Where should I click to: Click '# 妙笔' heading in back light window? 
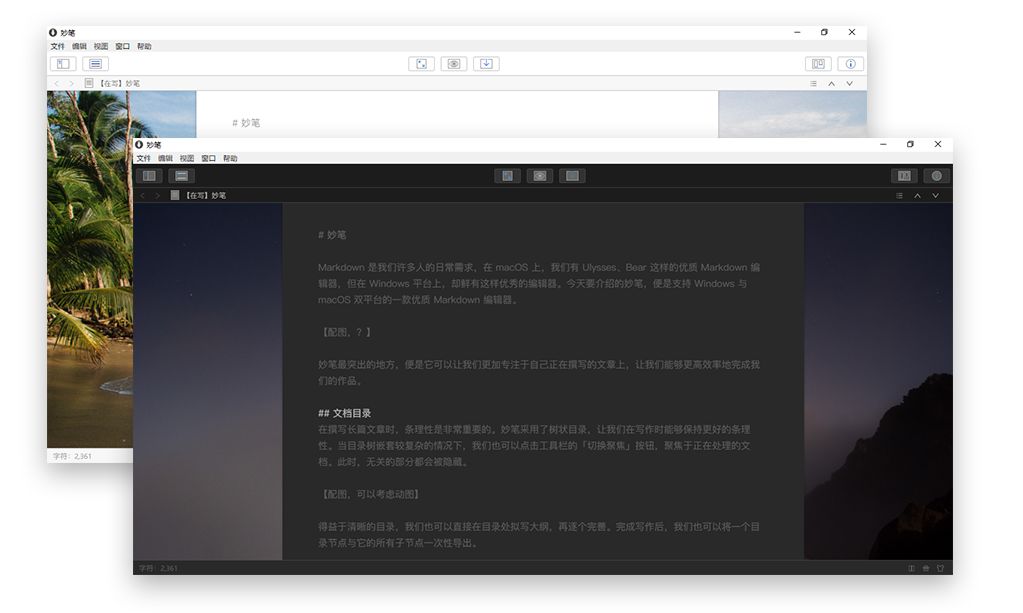click(246, 123)
